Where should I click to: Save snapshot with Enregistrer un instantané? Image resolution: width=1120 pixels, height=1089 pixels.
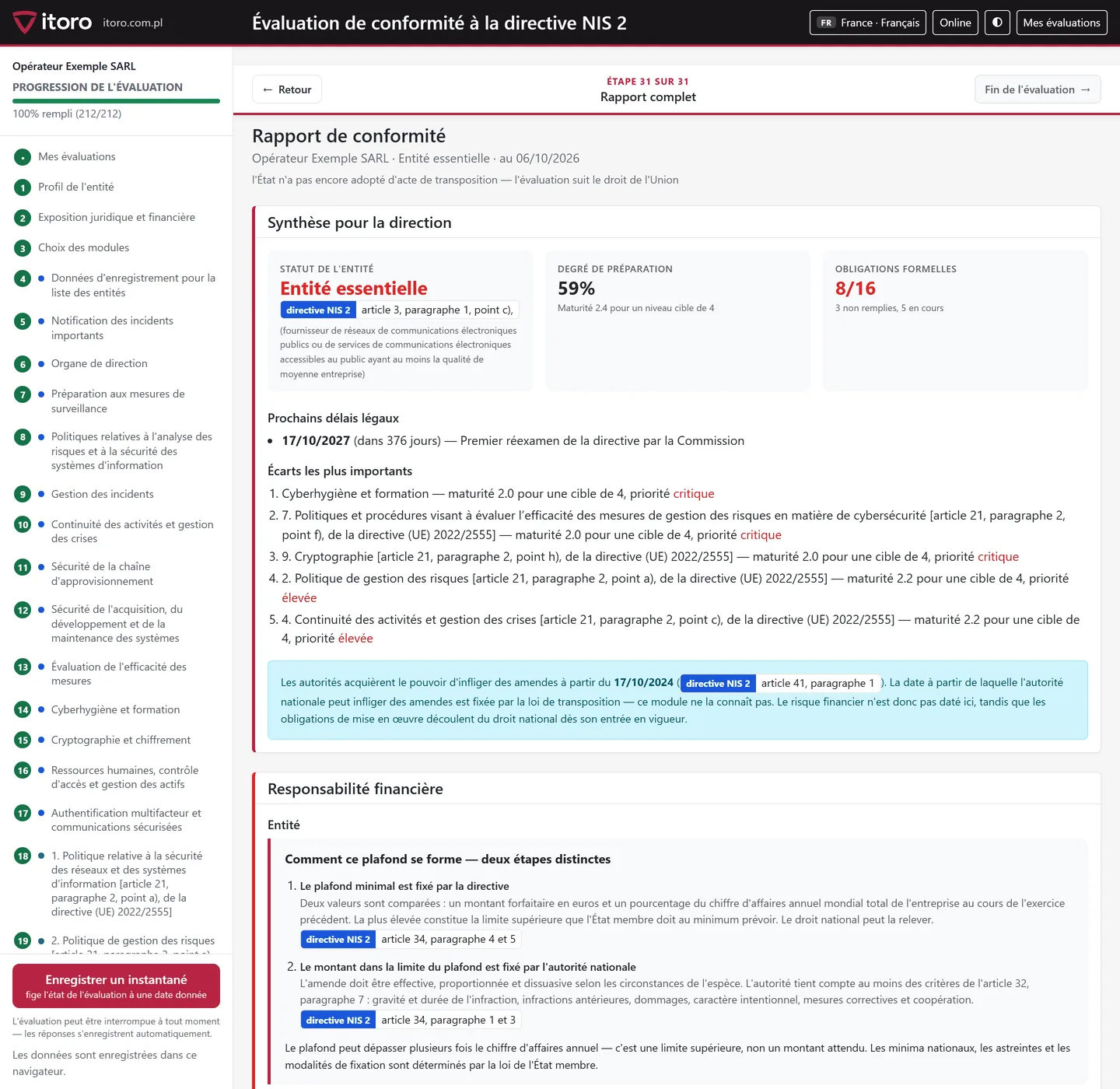[116, 986]
